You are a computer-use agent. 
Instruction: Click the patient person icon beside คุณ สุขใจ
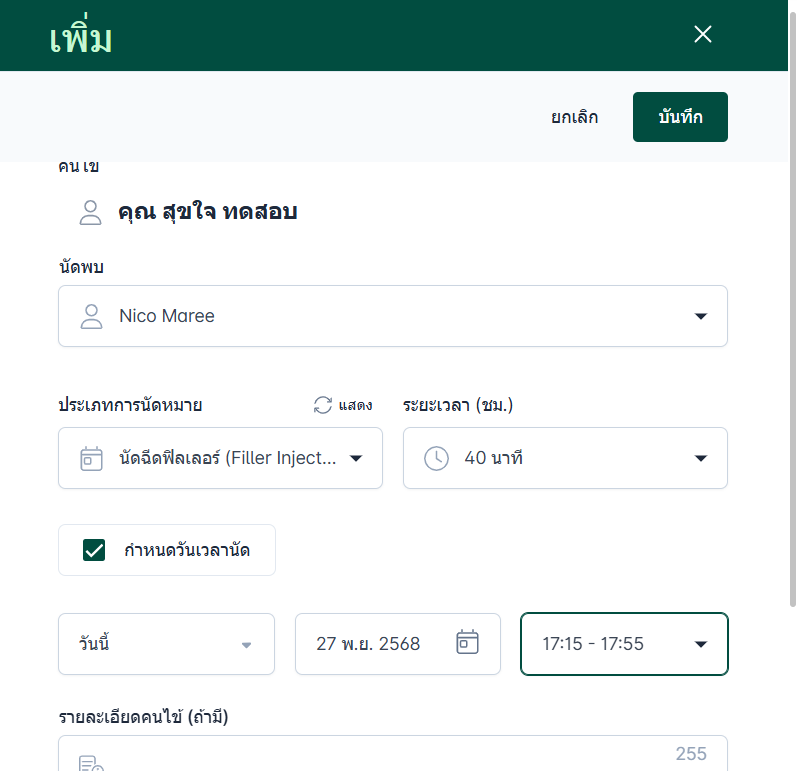[91, 212]
